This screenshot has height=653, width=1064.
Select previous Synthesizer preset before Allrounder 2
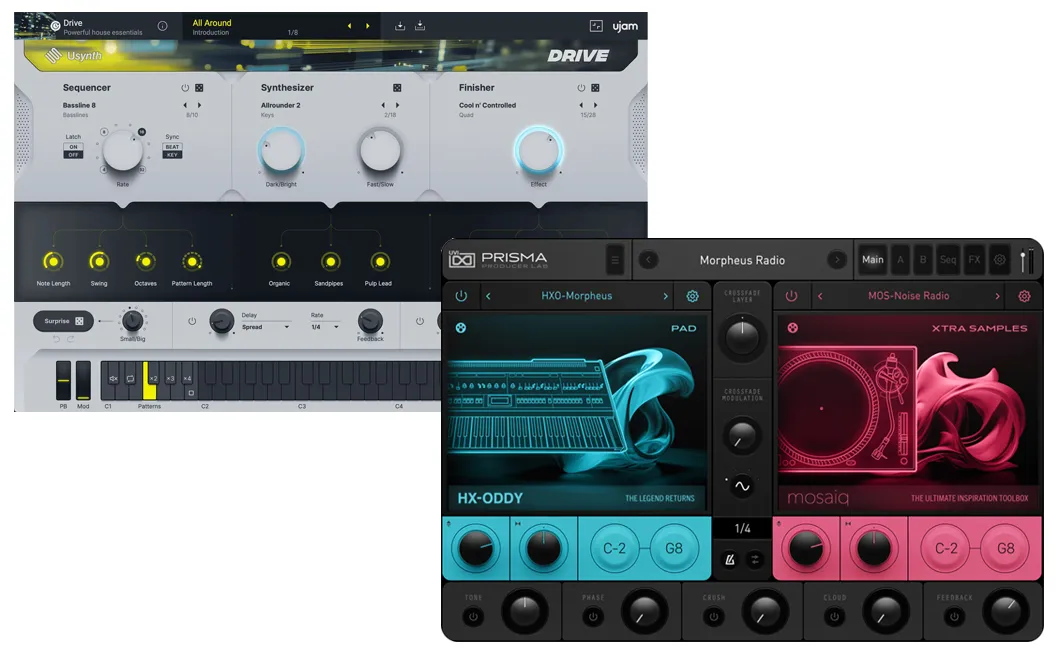click(x=383, y=105)
